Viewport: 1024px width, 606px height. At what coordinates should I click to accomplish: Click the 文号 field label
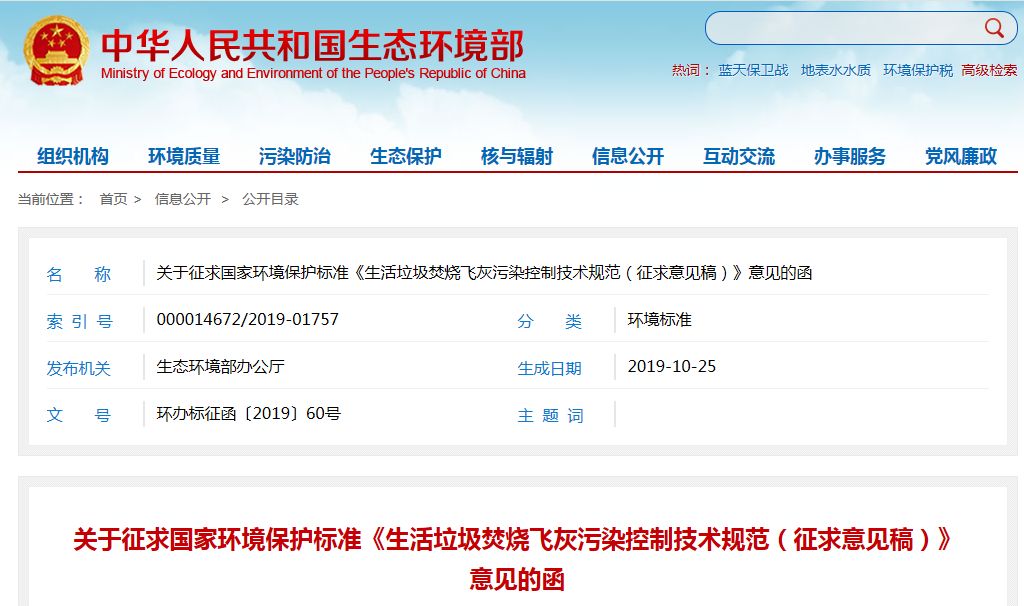click(x=78, y=415)
